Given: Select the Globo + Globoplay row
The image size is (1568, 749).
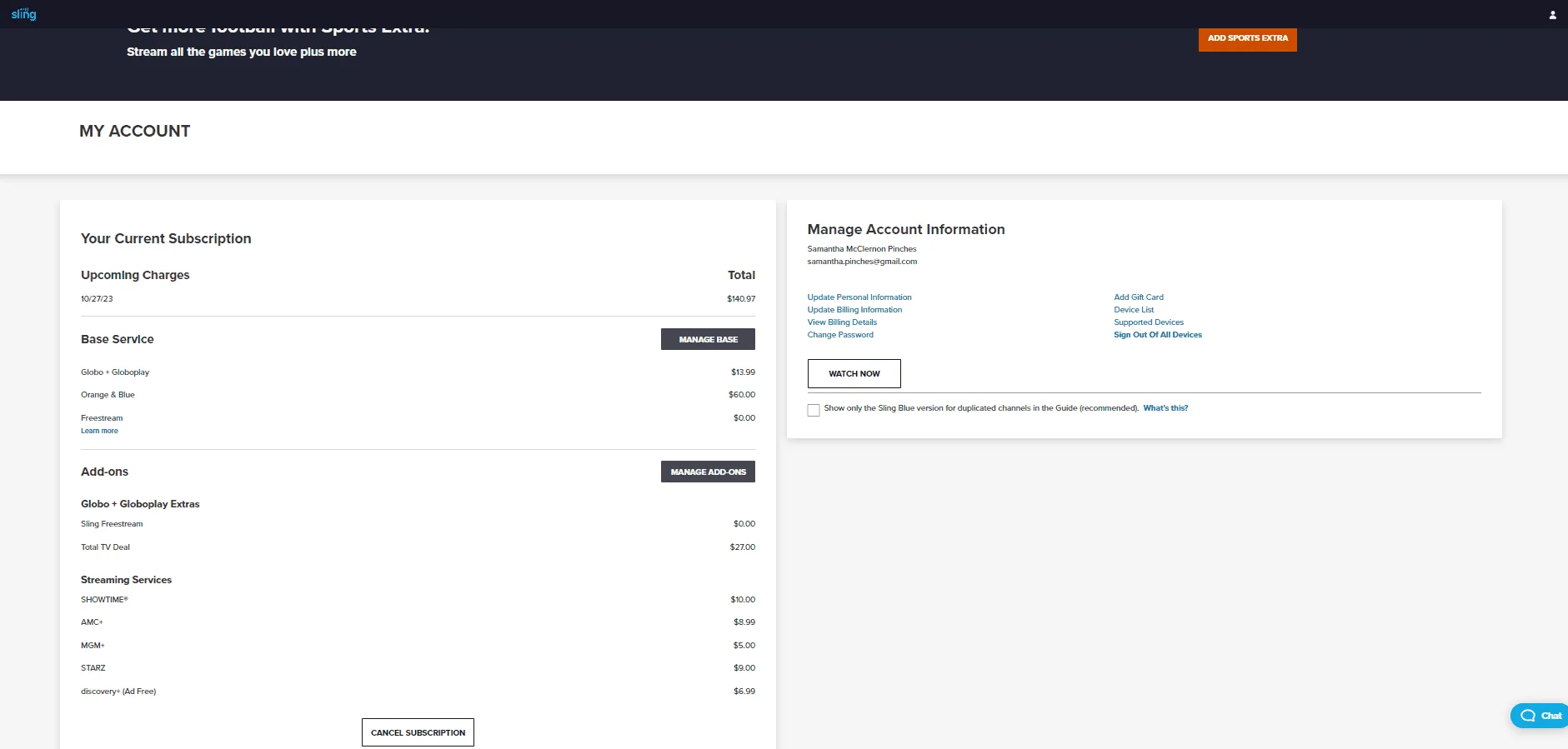Looking at the screenshot, I should pos(418,372).
